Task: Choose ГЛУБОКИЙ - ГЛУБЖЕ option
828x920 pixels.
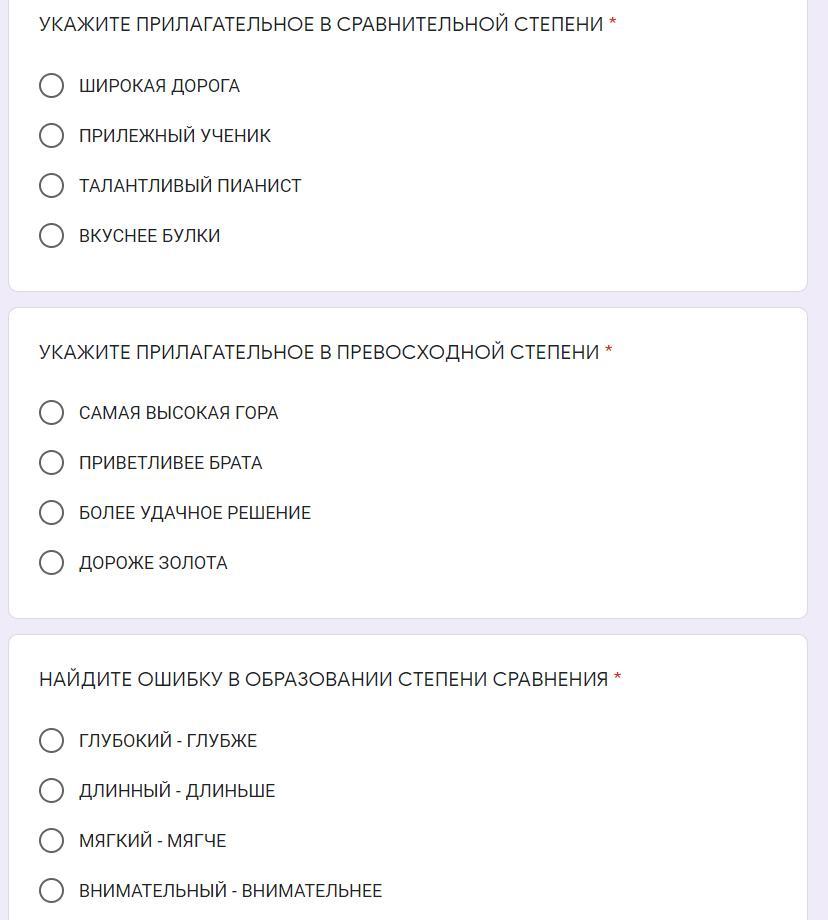Action: 51,741
